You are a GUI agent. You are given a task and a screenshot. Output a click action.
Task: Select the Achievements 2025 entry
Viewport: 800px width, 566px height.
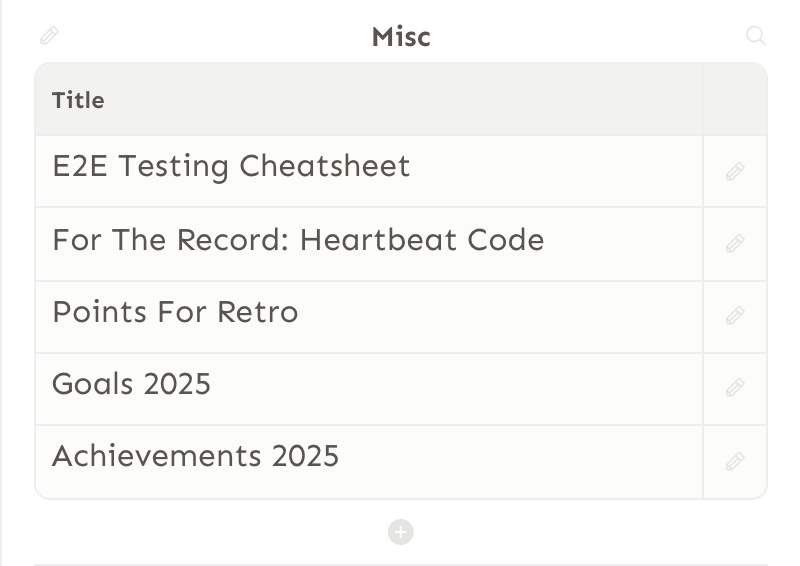[195, 456]
